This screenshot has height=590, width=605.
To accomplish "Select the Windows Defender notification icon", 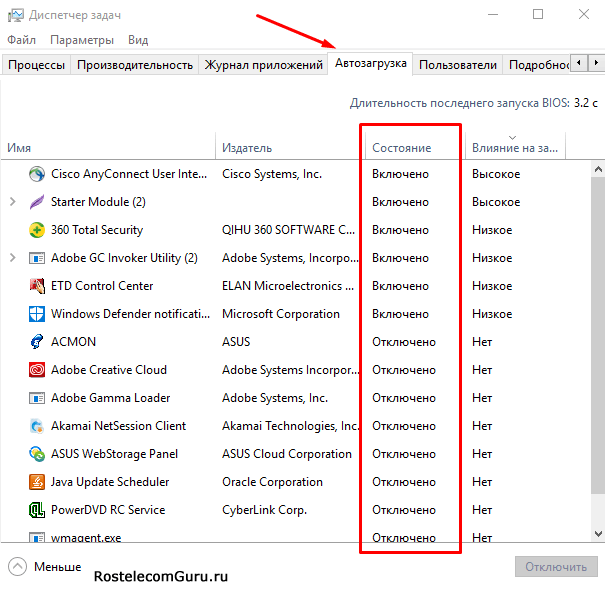I will coord(37,314).
